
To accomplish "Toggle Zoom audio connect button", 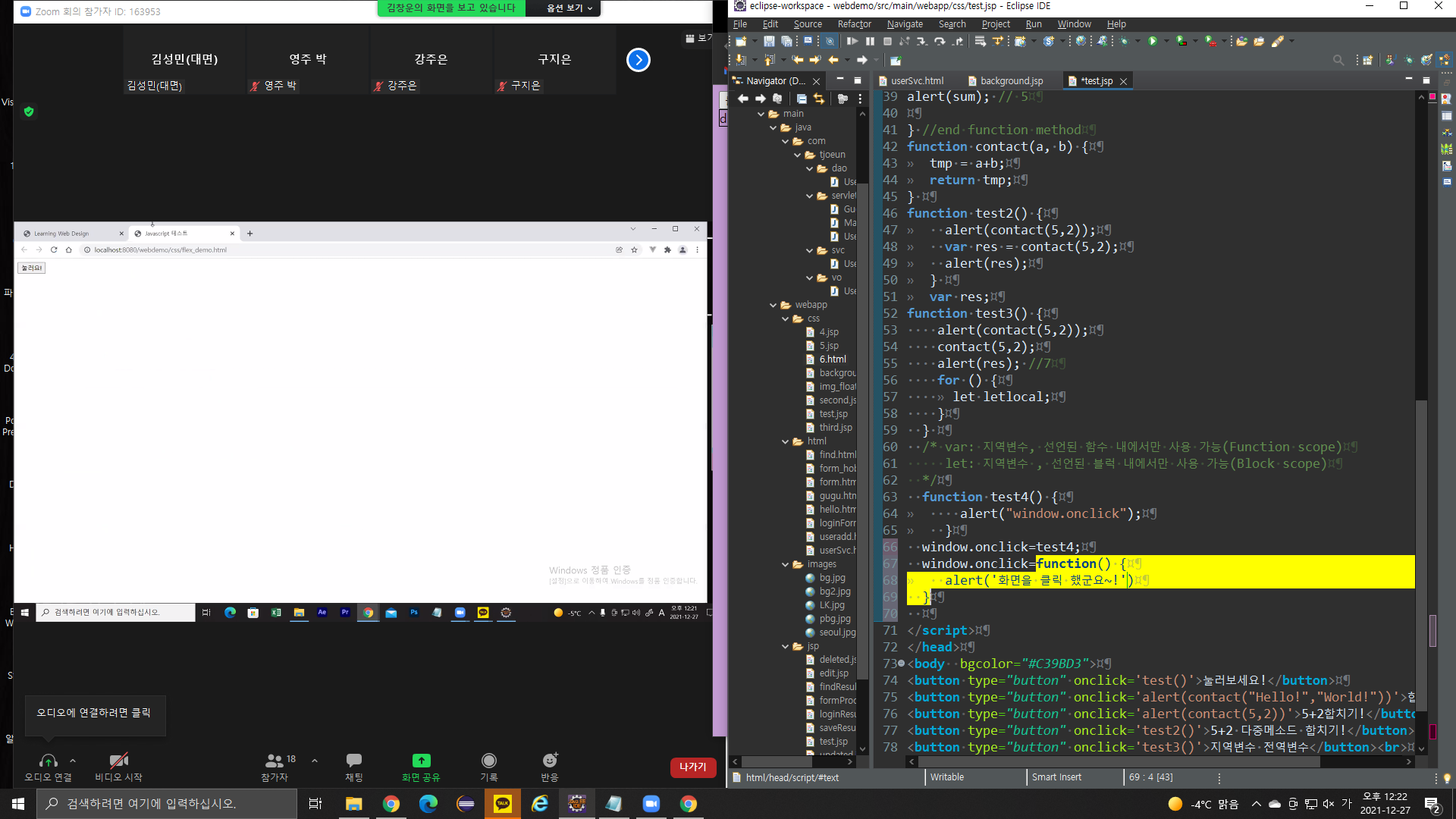I will point(48,761).
